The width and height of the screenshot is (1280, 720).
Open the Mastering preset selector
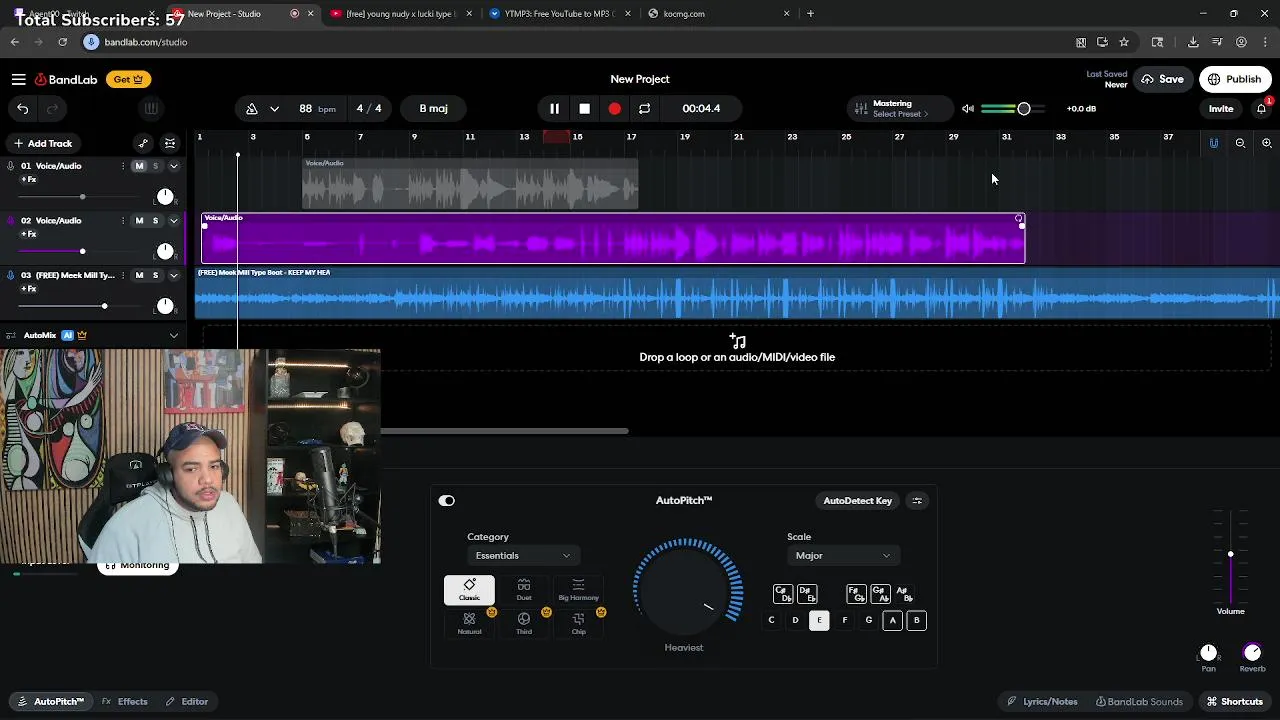coord(900,108)
